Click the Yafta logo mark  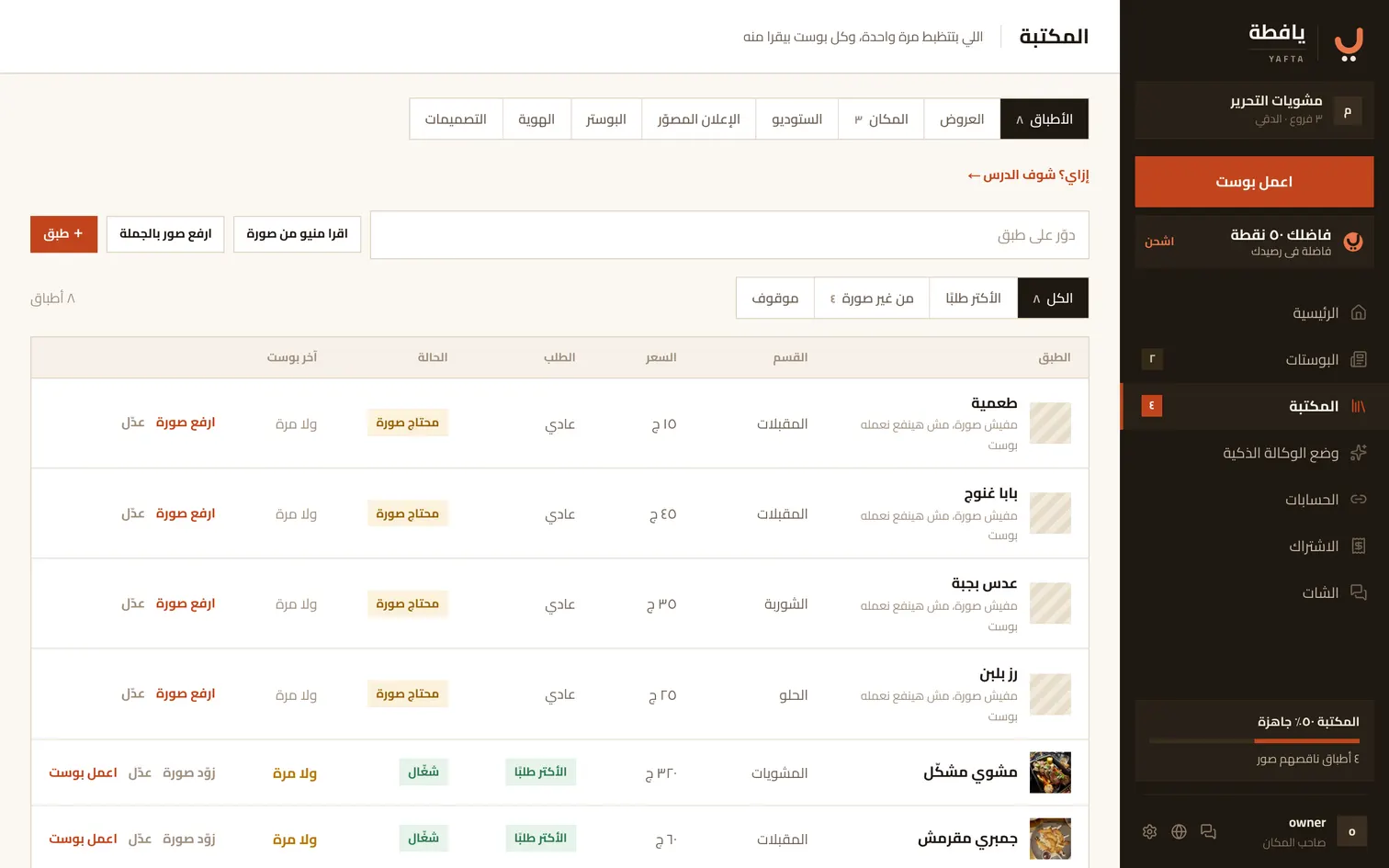pyautogui.click(x=1349, y=44)
